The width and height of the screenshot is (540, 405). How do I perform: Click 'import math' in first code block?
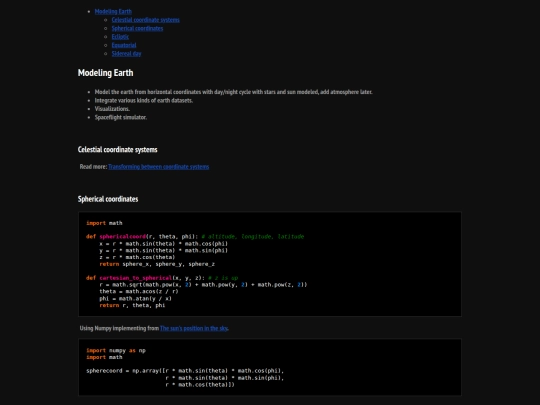104,223
